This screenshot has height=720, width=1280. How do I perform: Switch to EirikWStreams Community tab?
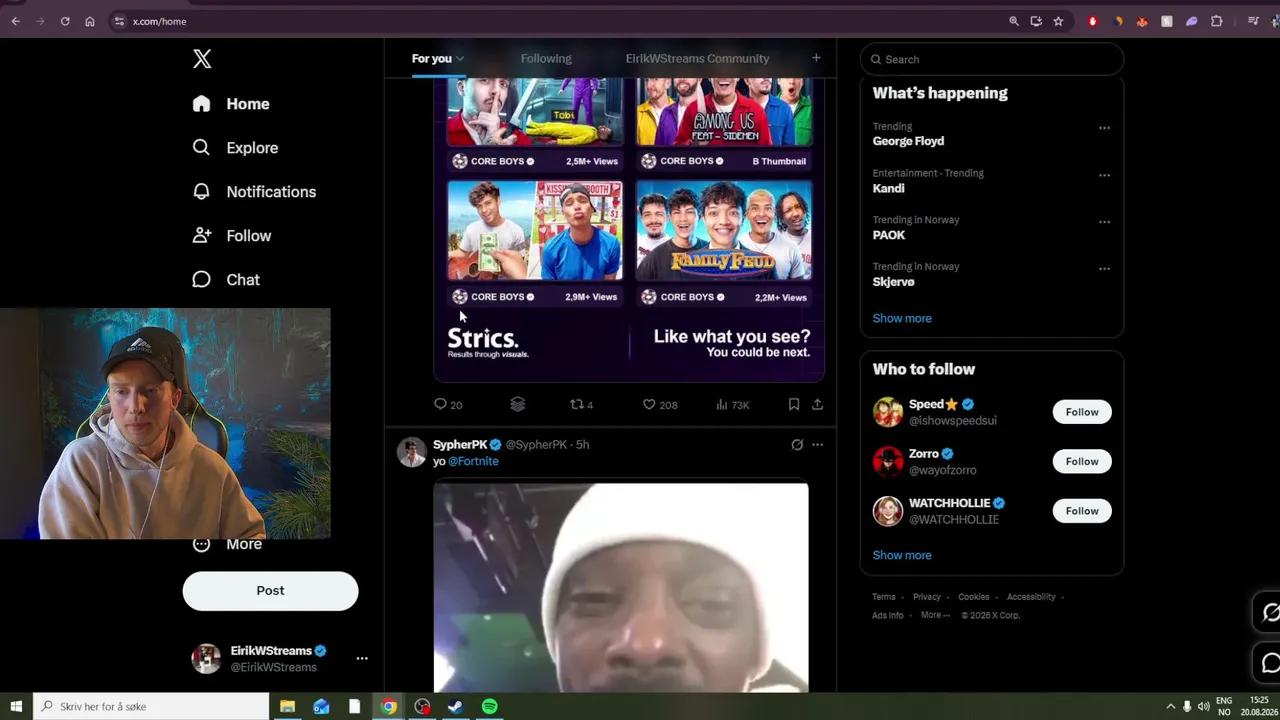pyautogui.click(x=697, y=59)
